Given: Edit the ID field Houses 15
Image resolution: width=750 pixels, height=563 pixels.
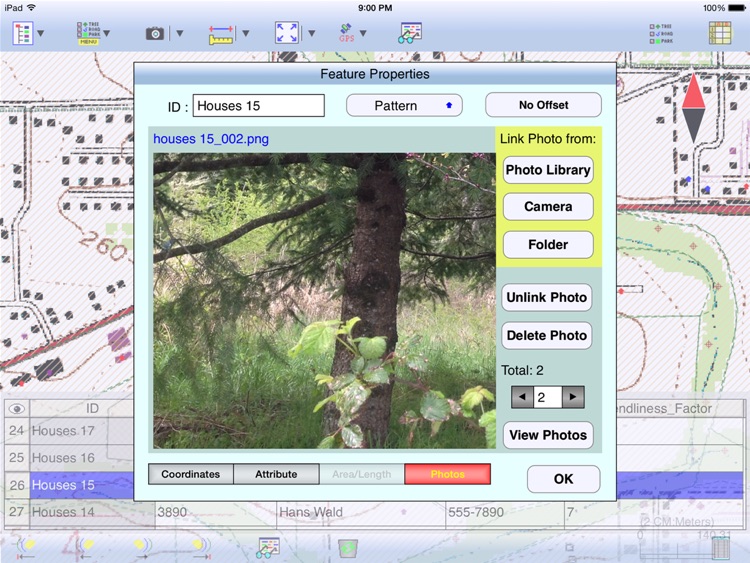Looking at the screenshot, I should click(x=259, y=106).
